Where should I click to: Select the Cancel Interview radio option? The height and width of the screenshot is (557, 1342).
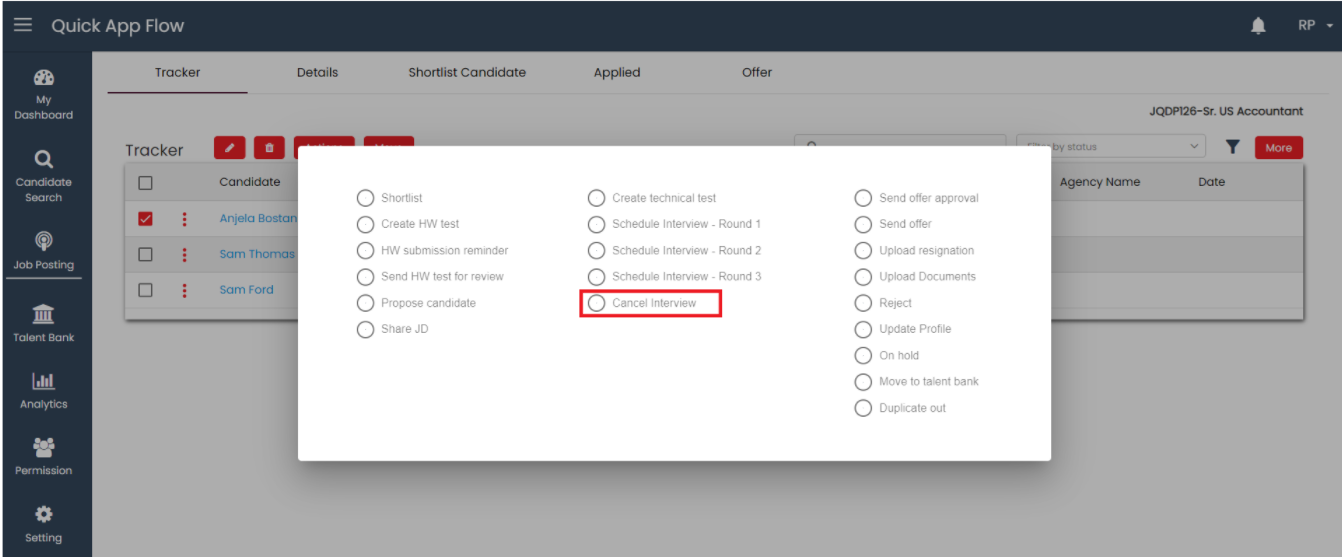[x=597, y=303]
